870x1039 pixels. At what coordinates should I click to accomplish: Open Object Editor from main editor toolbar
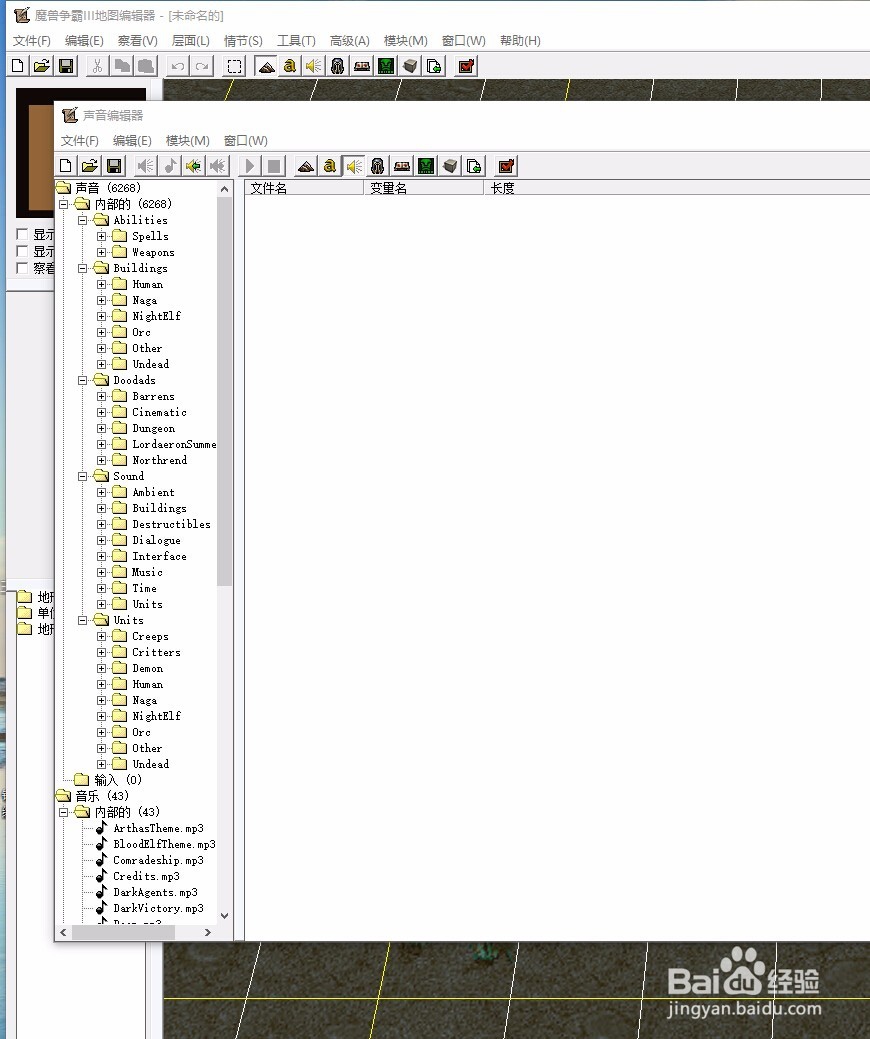point(337,66)
